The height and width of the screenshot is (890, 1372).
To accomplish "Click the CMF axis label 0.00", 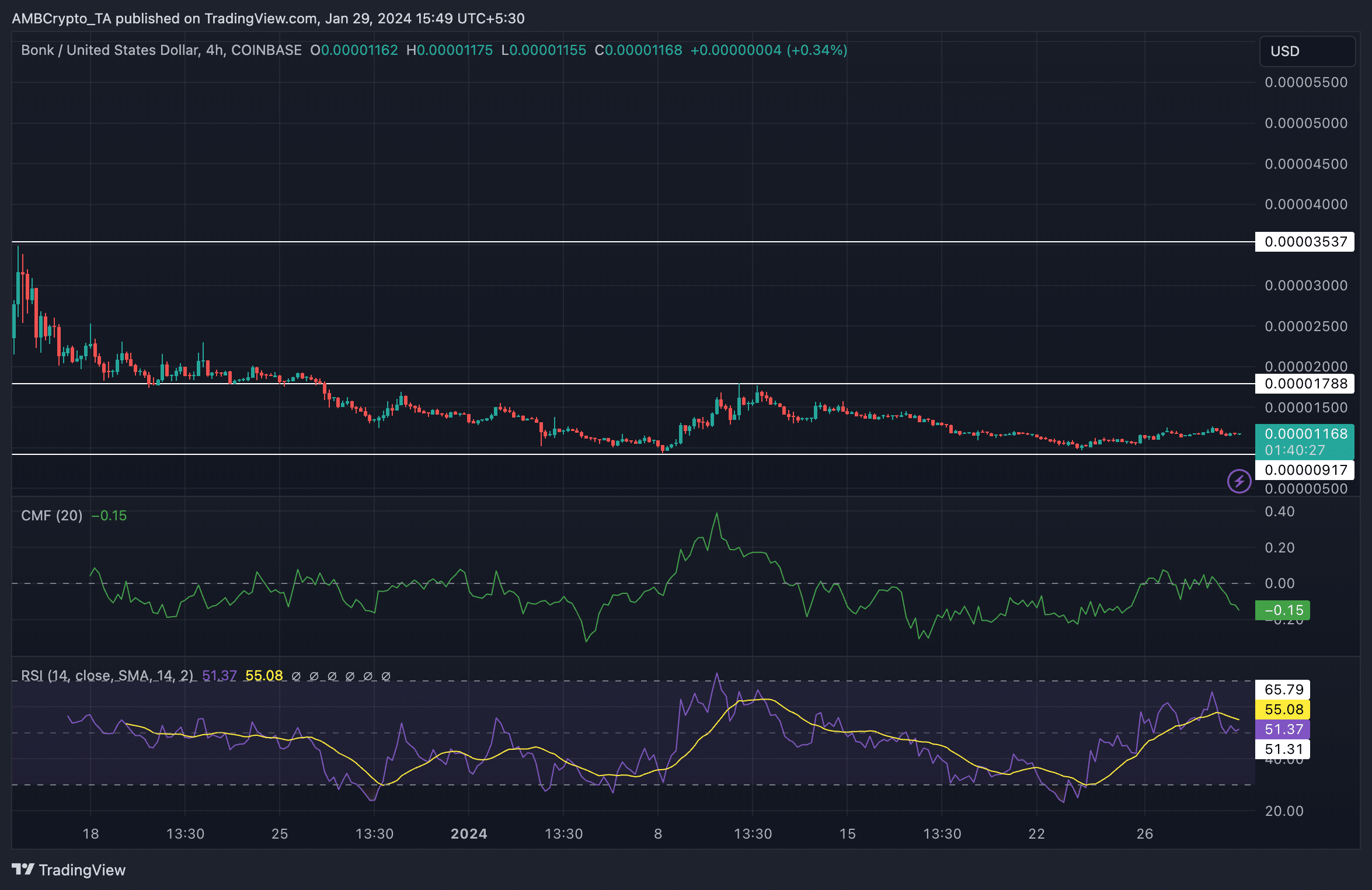I will 1279,583.
